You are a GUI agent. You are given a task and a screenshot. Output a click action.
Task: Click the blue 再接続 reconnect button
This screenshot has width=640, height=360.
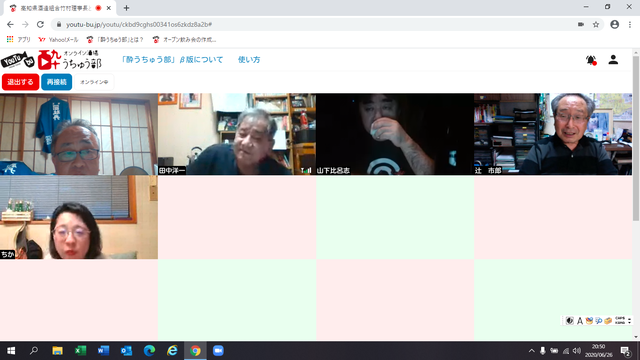point(56,82)
